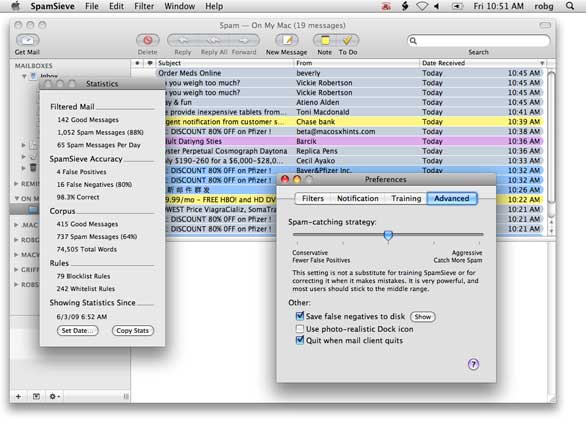This screenshot has height=440, width=586.
Task: Open the Help menu
Action: click(214, 6)
